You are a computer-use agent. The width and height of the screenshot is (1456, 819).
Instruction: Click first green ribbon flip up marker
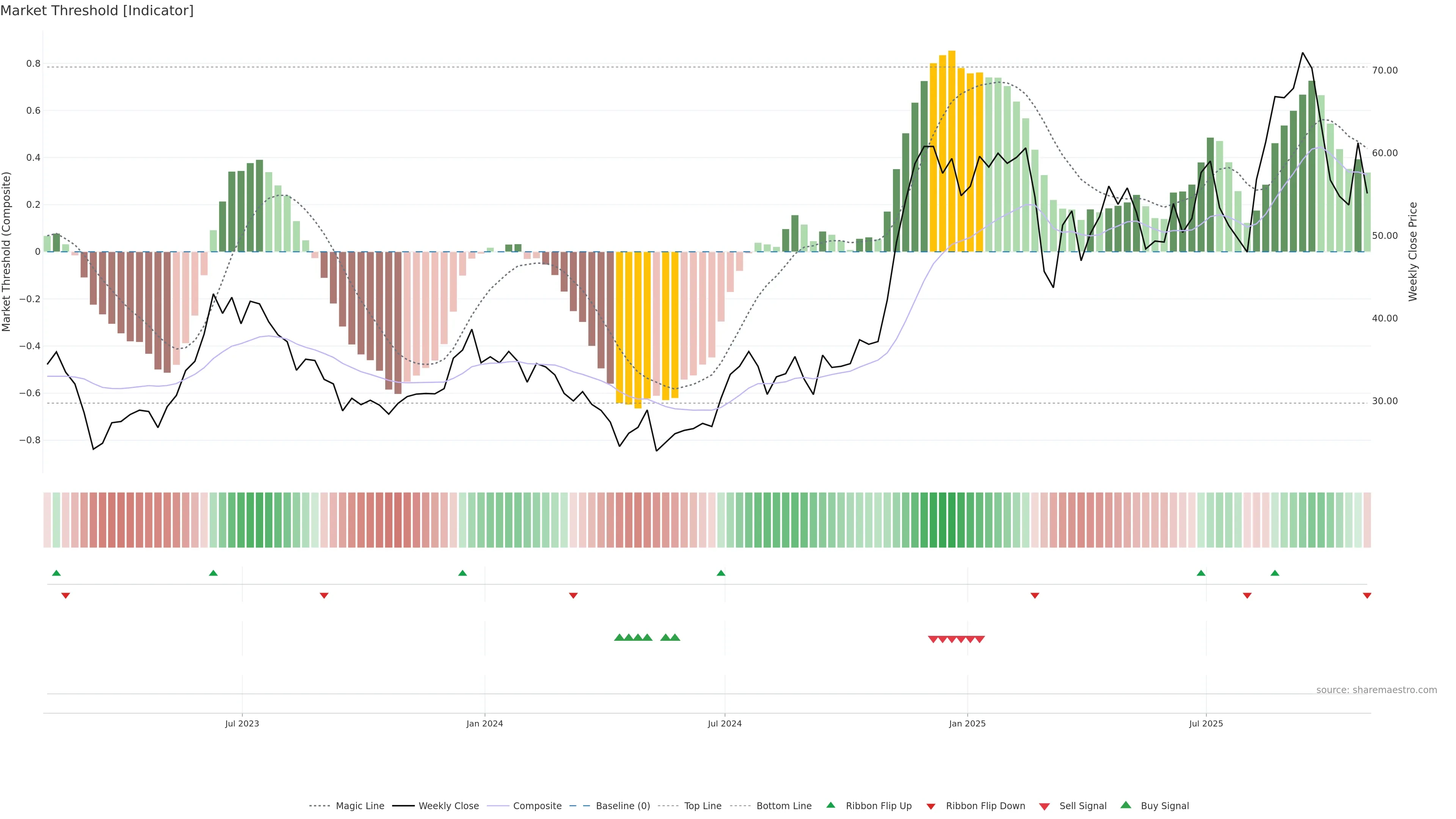[x=56, y=573]
